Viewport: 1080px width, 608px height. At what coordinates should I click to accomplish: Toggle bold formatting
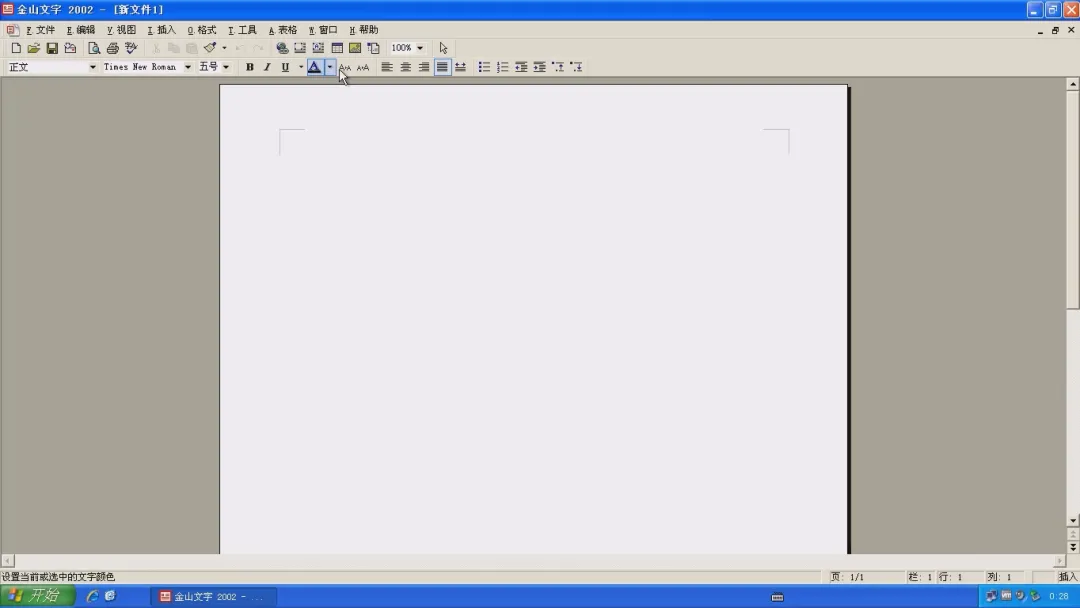click(x=249, y=67)
